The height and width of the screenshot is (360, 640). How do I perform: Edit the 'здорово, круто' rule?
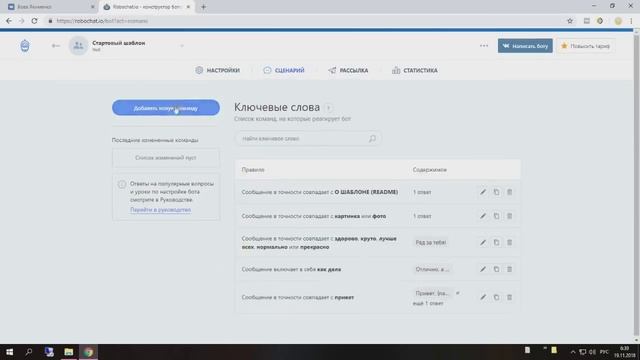[x=483, y=242]
